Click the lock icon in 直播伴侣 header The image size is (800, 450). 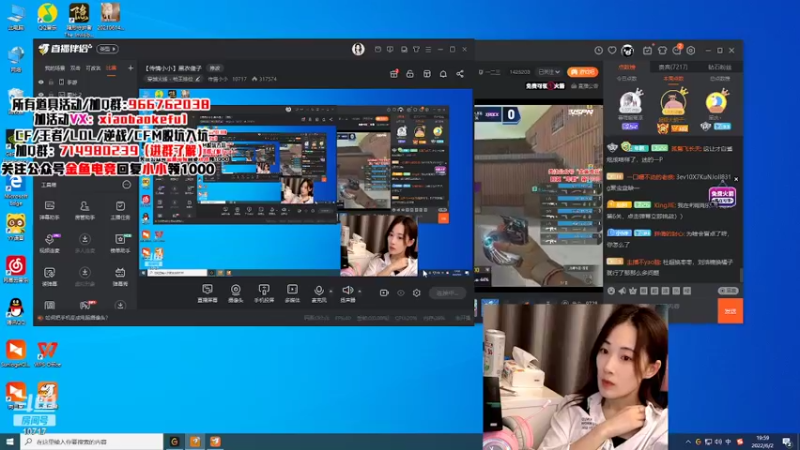[x=410, y=74]
